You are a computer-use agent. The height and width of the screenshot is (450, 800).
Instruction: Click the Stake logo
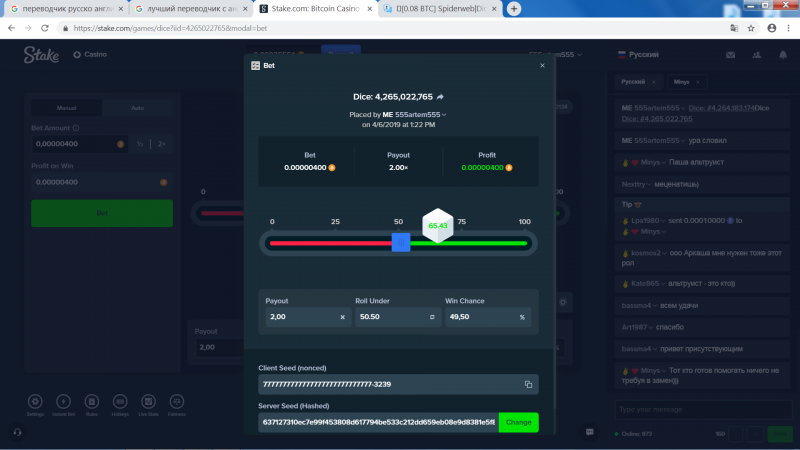point(41,55)
